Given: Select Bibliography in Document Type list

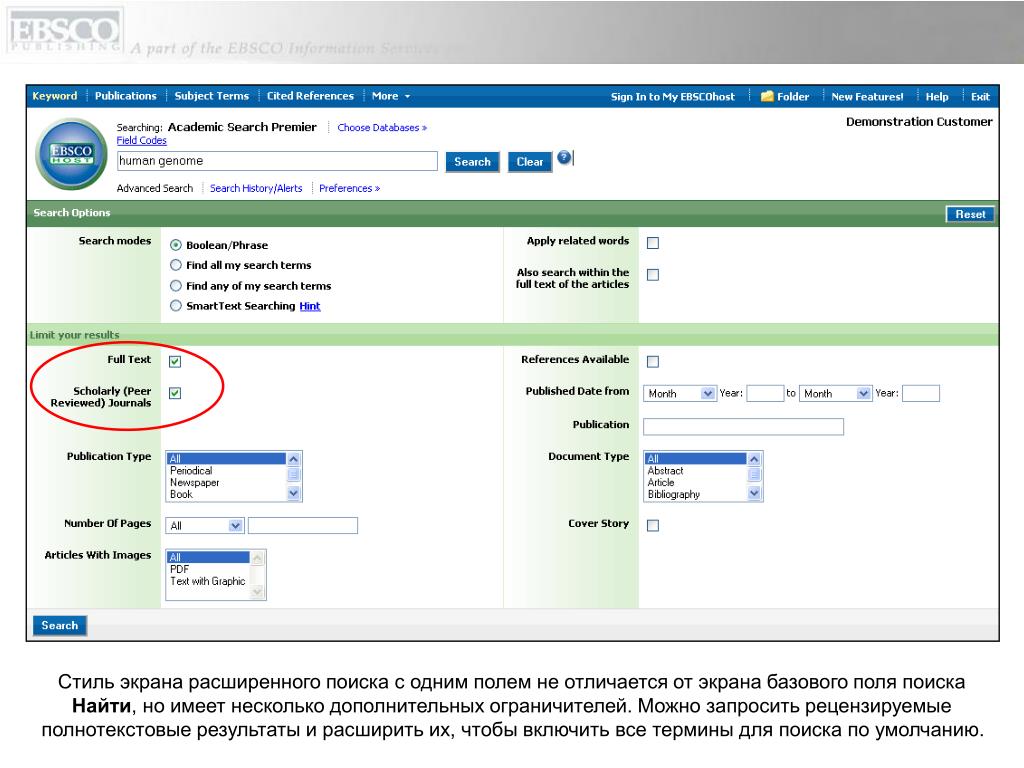Looking at the screenshot, I should tap(695, 494).
